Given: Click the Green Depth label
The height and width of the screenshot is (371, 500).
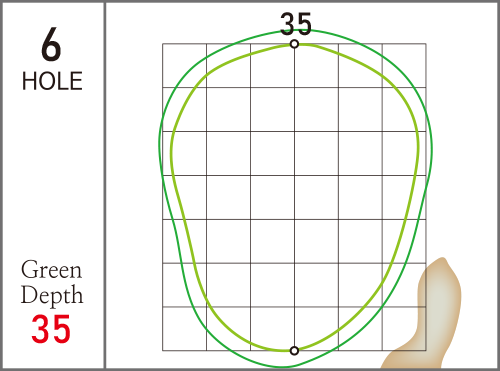Looking at the screenshot, I should pyautogui.click(x=52, y=282).
